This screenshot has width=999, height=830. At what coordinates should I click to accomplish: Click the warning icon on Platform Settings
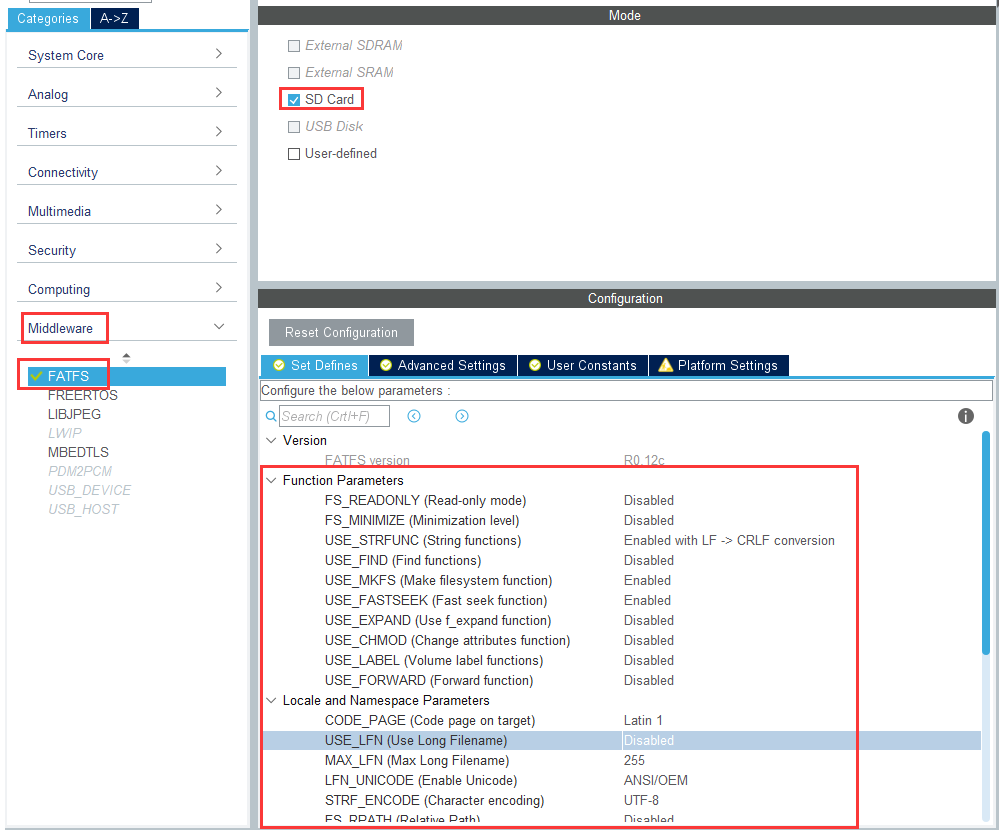pyautogui.click(x=665, y=365)
